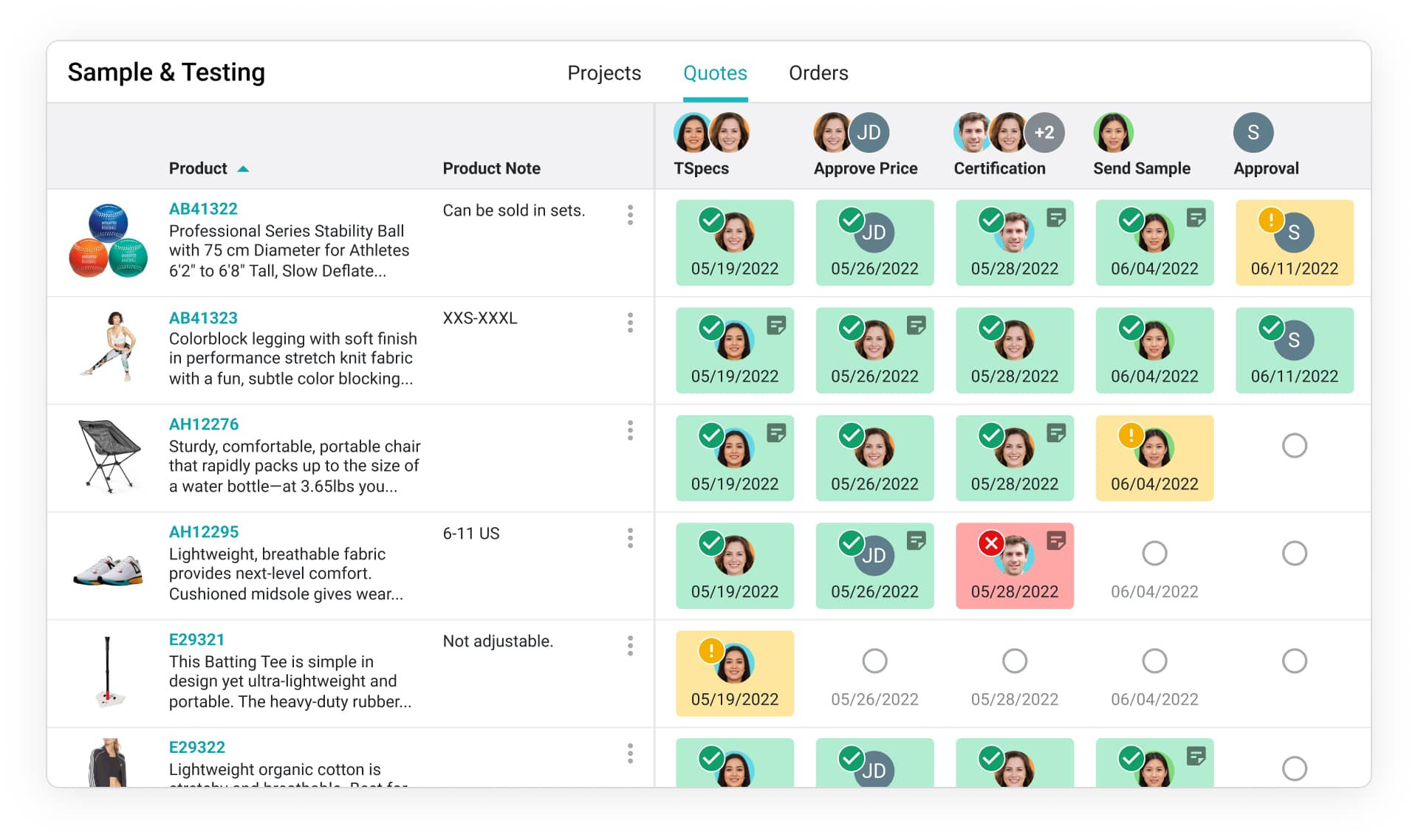Click the +2 avatar badge under Certification
1418x840 pixels.
pos(1044,133)
